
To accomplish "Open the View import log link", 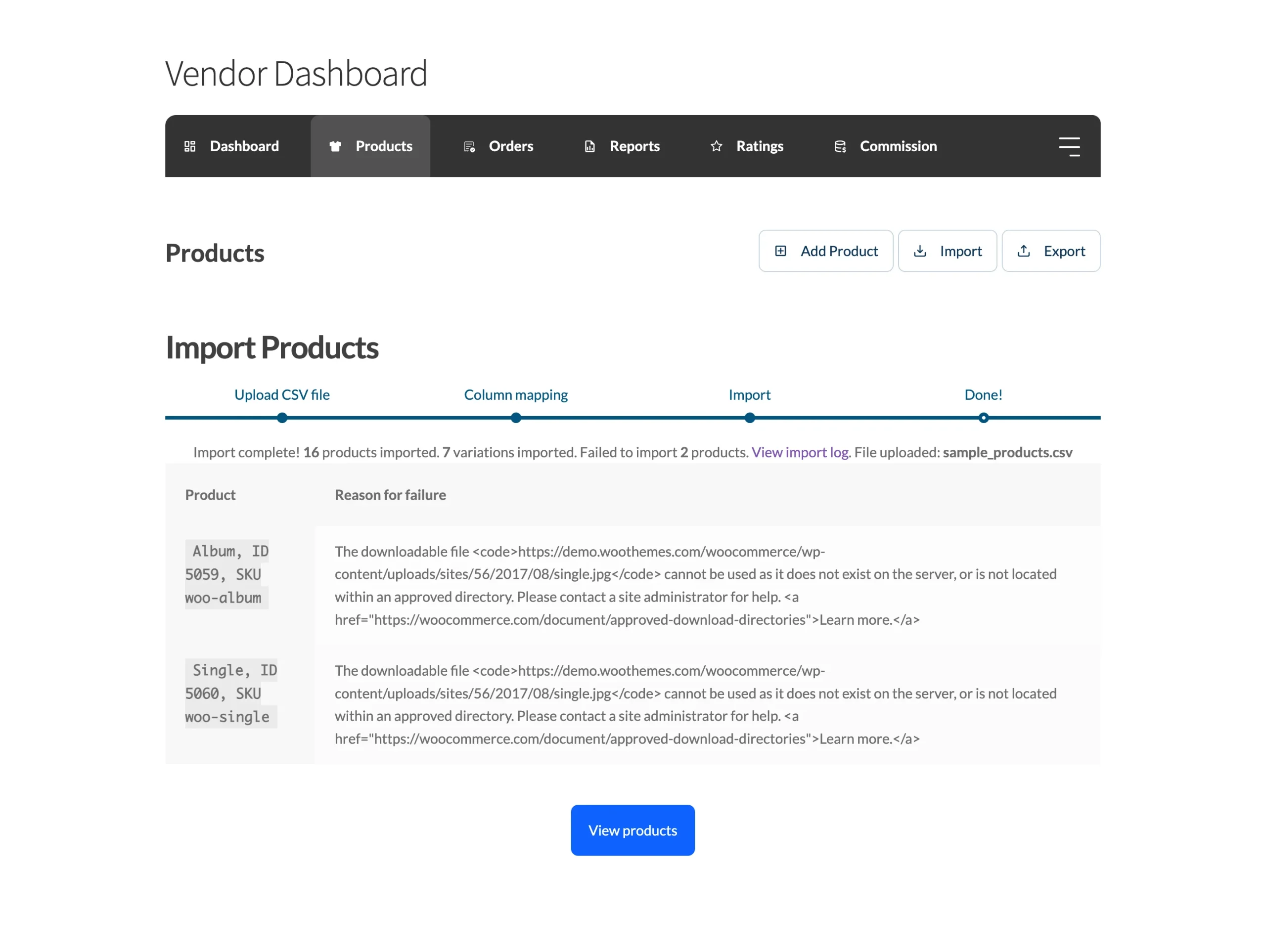I will [x=800, y=453].
